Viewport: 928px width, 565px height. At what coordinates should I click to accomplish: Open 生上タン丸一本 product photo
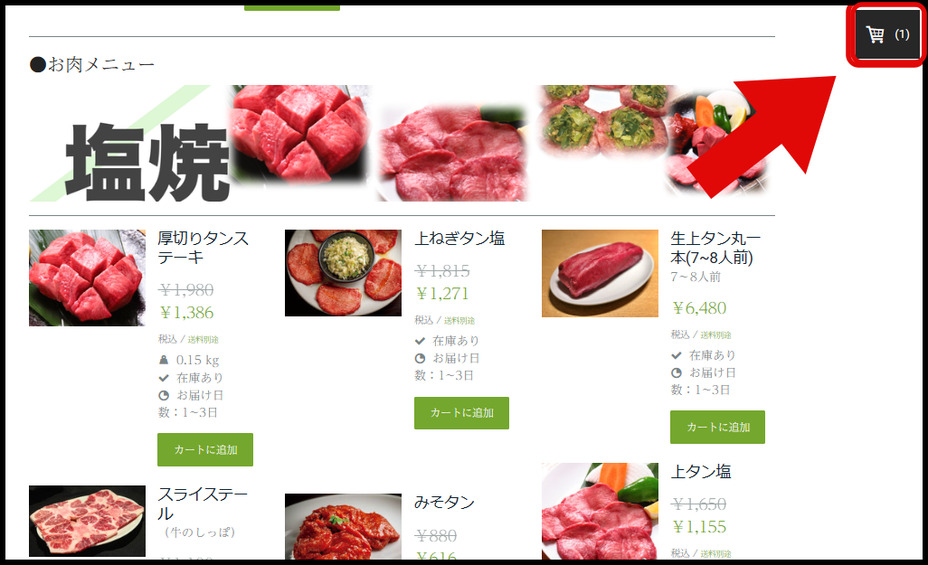[600, 273]
